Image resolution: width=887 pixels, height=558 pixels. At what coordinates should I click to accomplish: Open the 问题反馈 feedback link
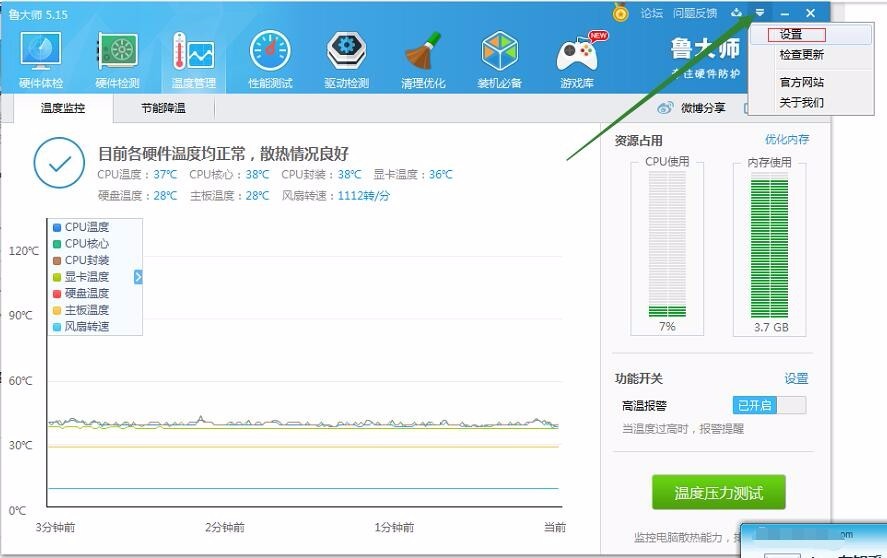click(695, 13)
